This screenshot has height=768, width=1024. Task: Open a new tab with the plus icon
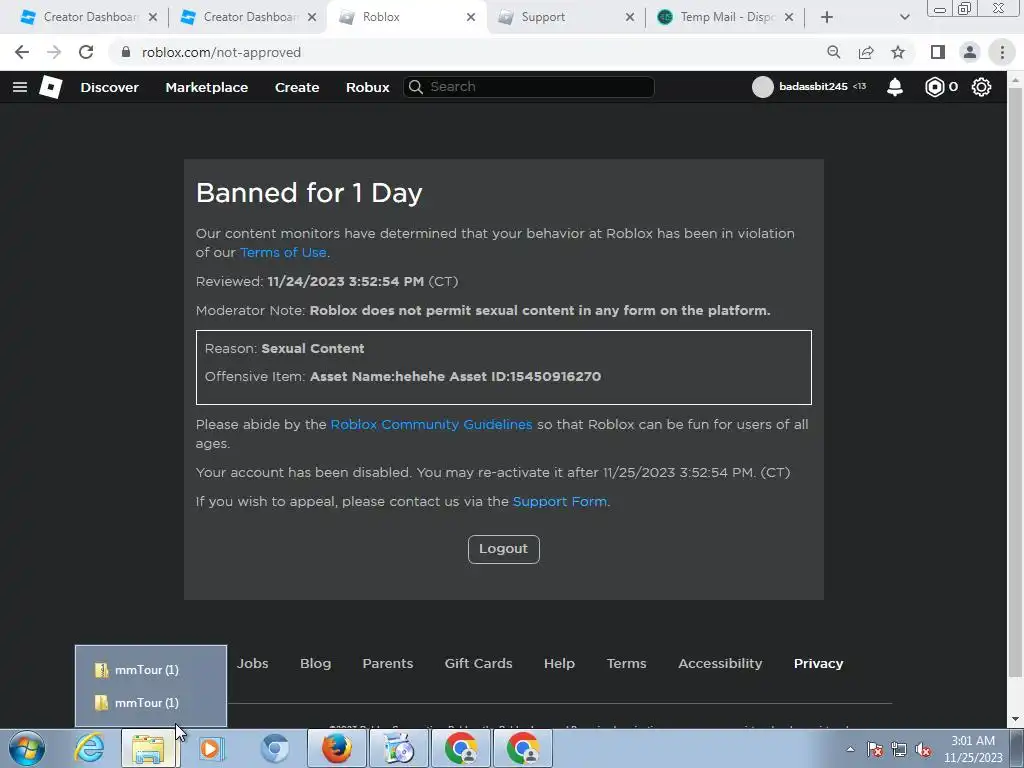(827, 17)
